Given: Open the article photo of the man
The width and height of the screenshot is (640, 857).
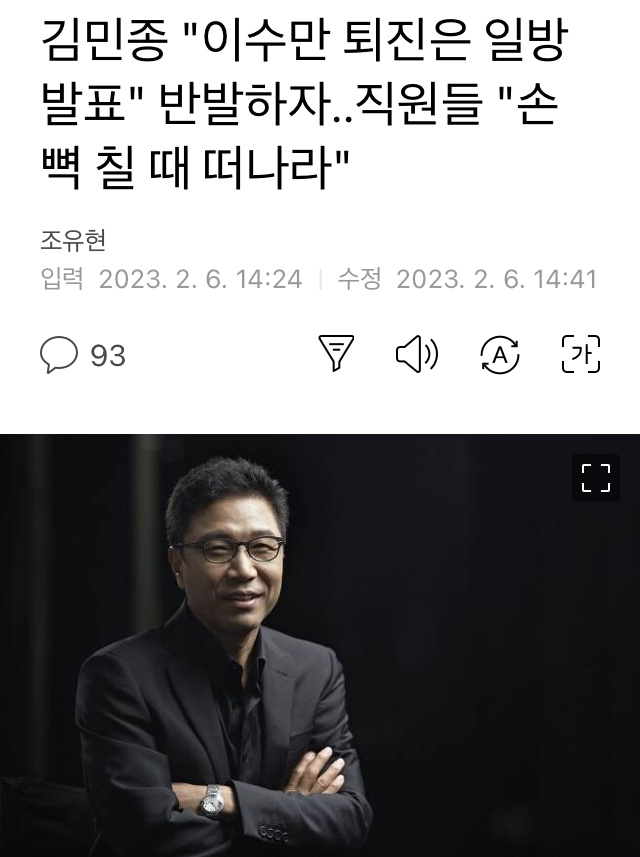Looking at the screenshot, I should pos(320,645).
